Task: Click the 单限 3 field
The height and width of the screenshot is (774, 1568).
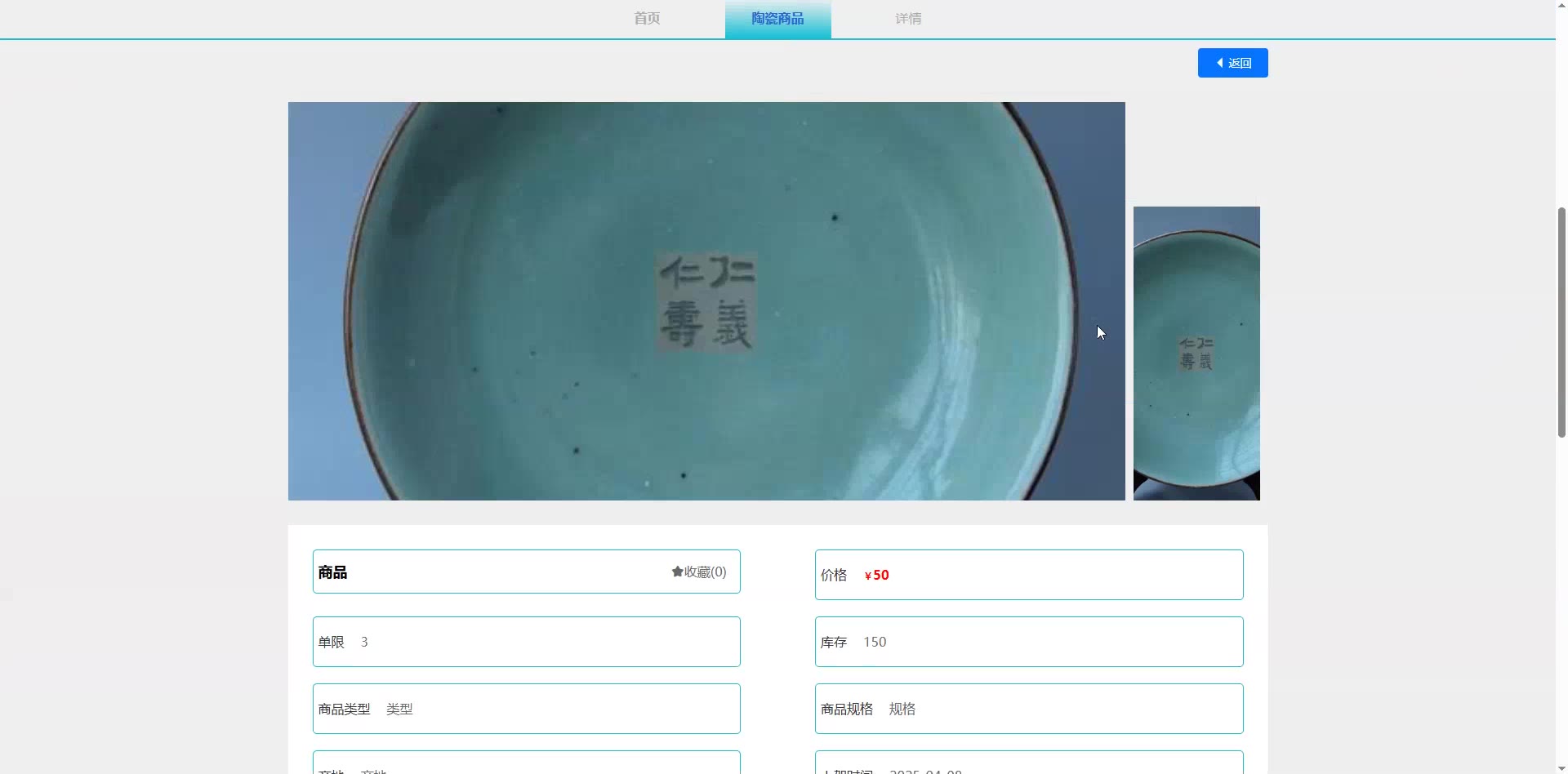Action: click(x=527, y=642)
